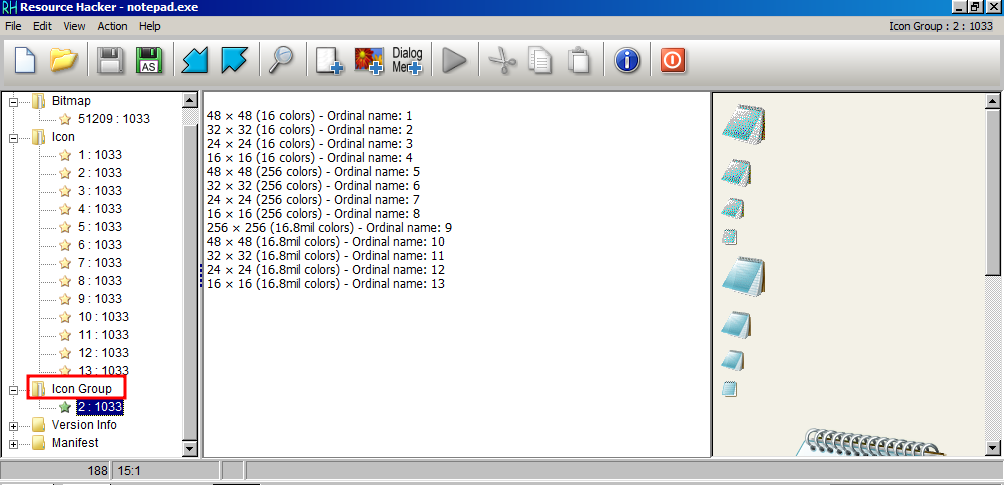Click the Copy pages icon
This screenshot has width=1004, height=485.
[x=540, y=61]
